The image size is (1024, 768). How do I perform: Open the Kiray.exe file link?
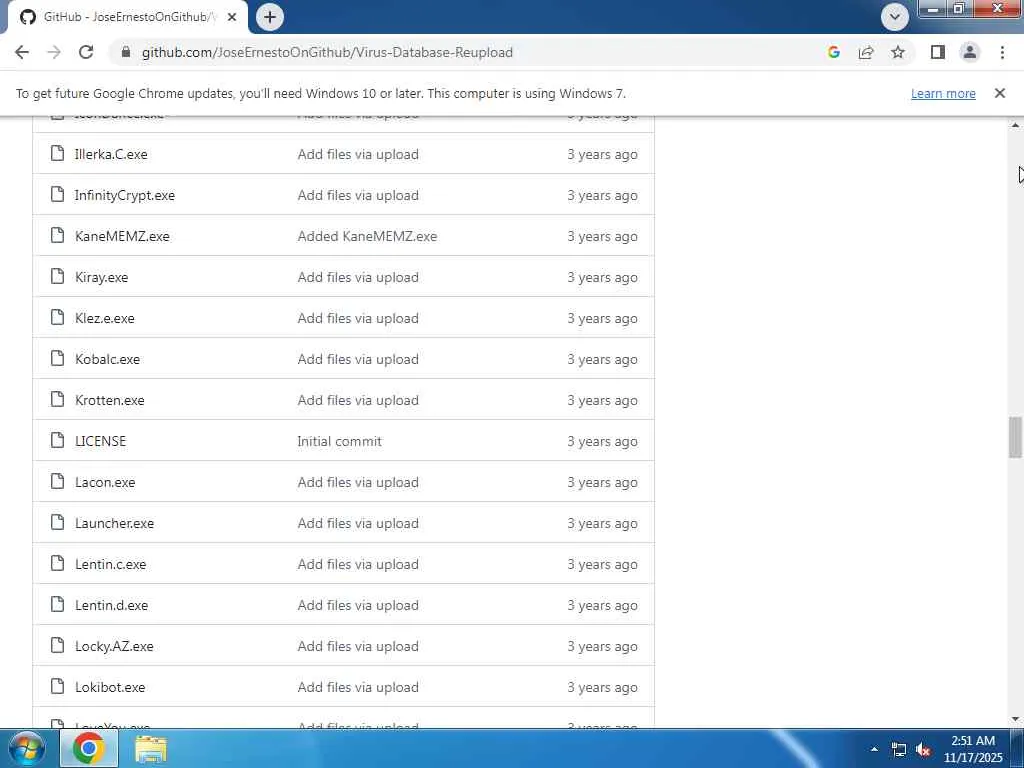(x=101, y=278)
